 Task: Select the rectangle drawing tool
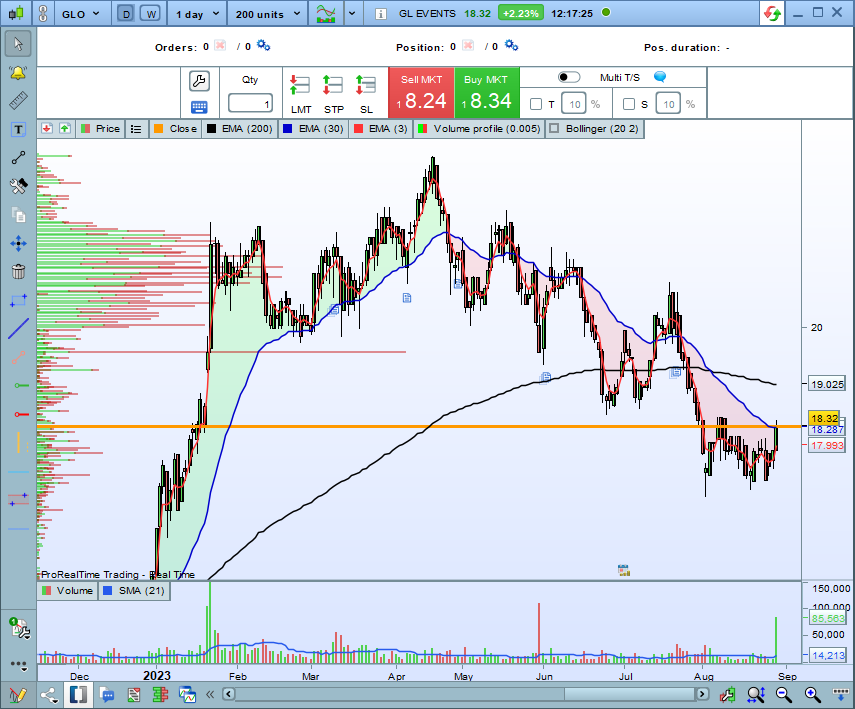pyautogui.click(x=18, y=300)
